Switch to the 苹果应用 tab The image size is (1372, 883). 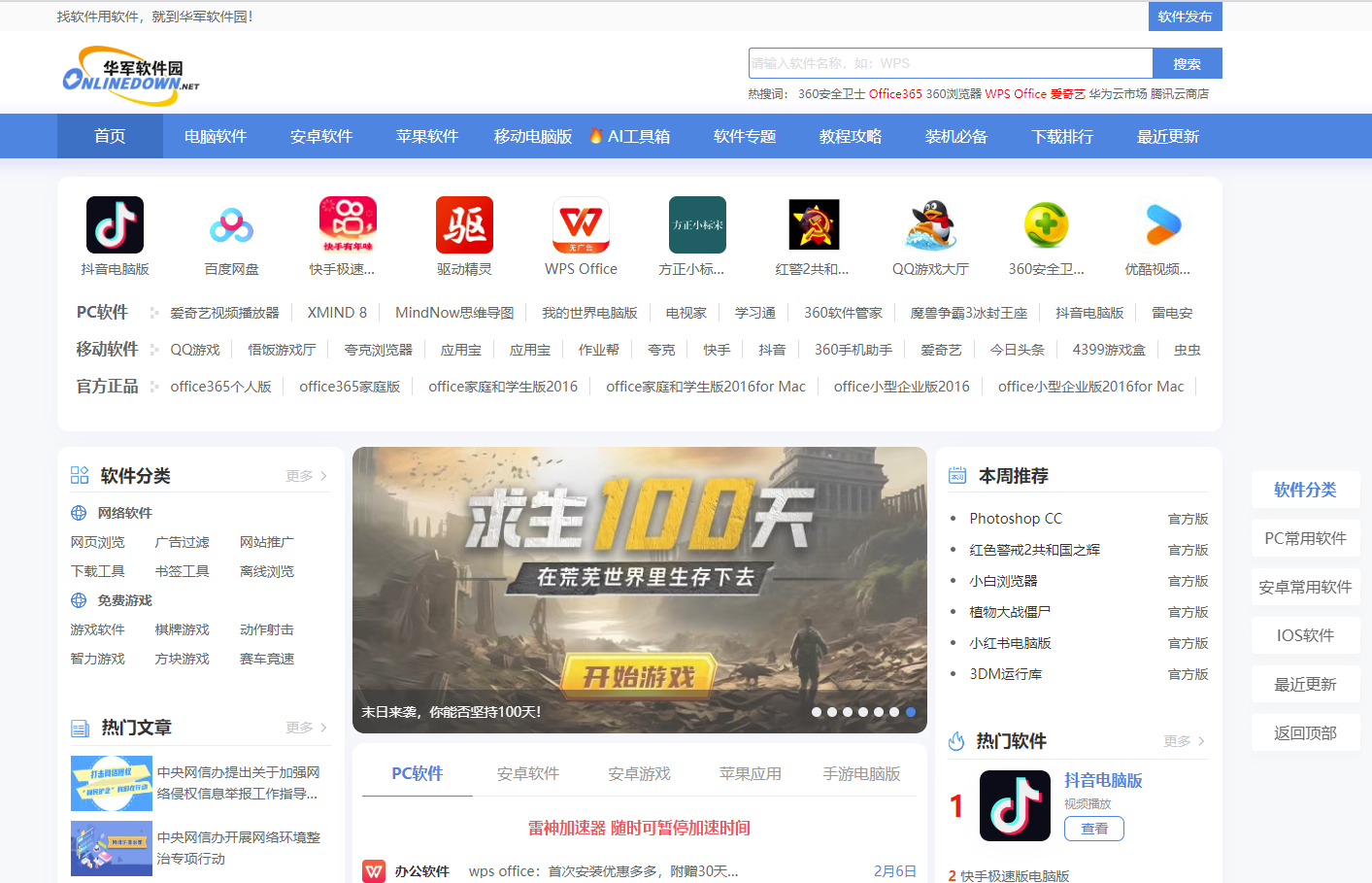(751, 773)
